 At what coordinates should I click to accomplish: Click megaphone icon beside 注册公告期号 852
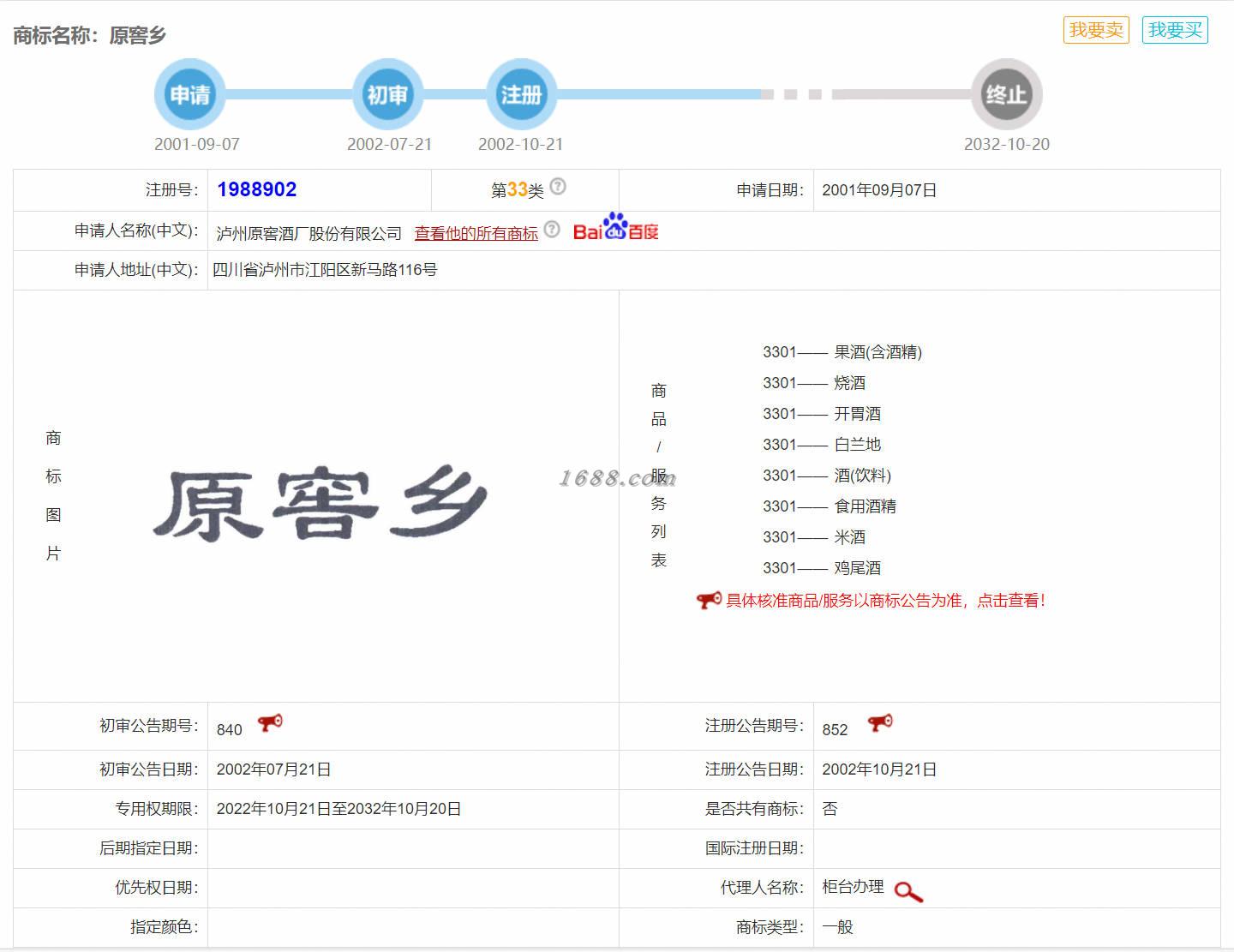[880, 723]
